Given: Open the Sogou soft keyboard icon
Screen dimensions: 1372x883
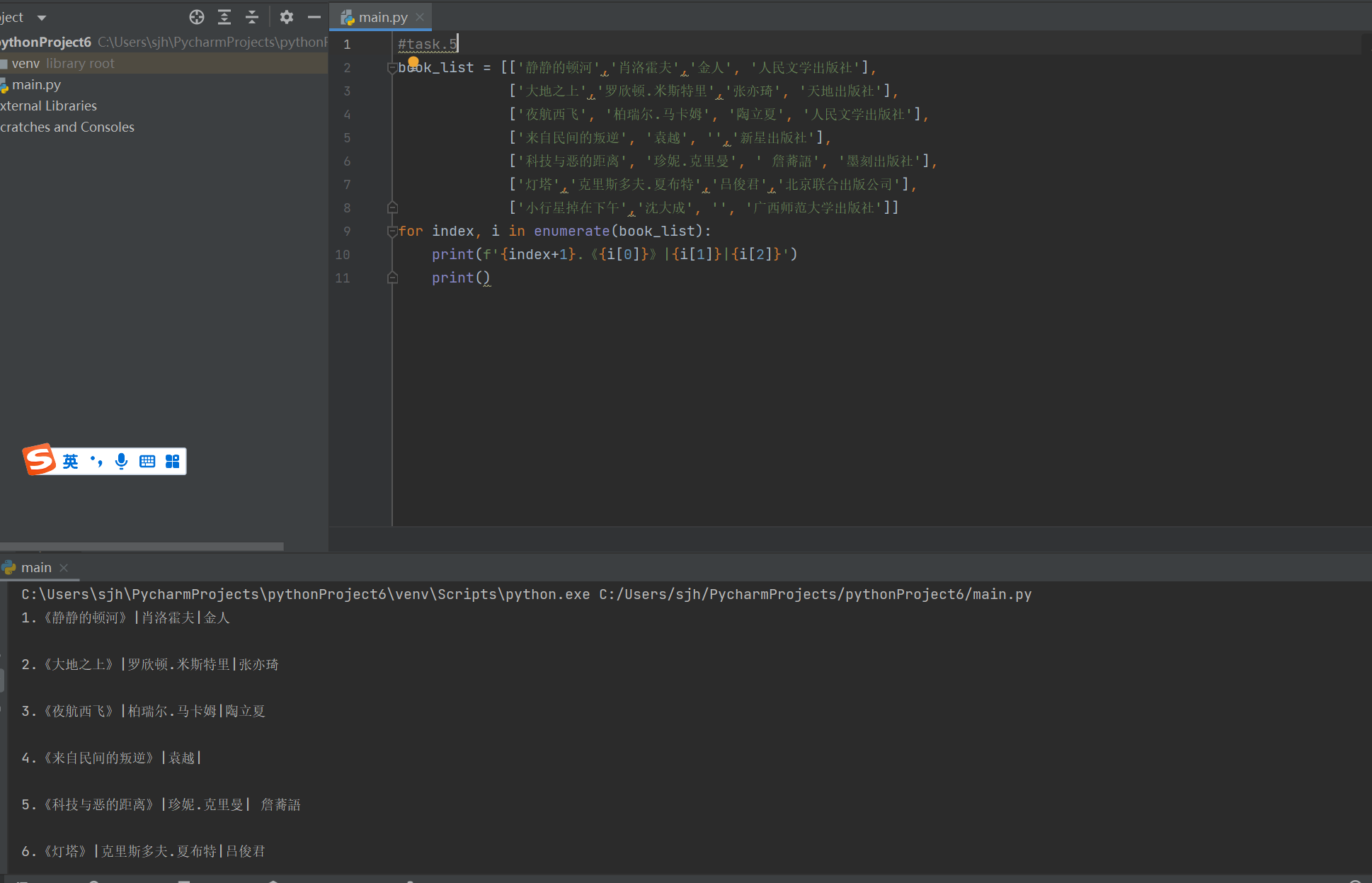Looking at the screenshot, I should (147, 462).
